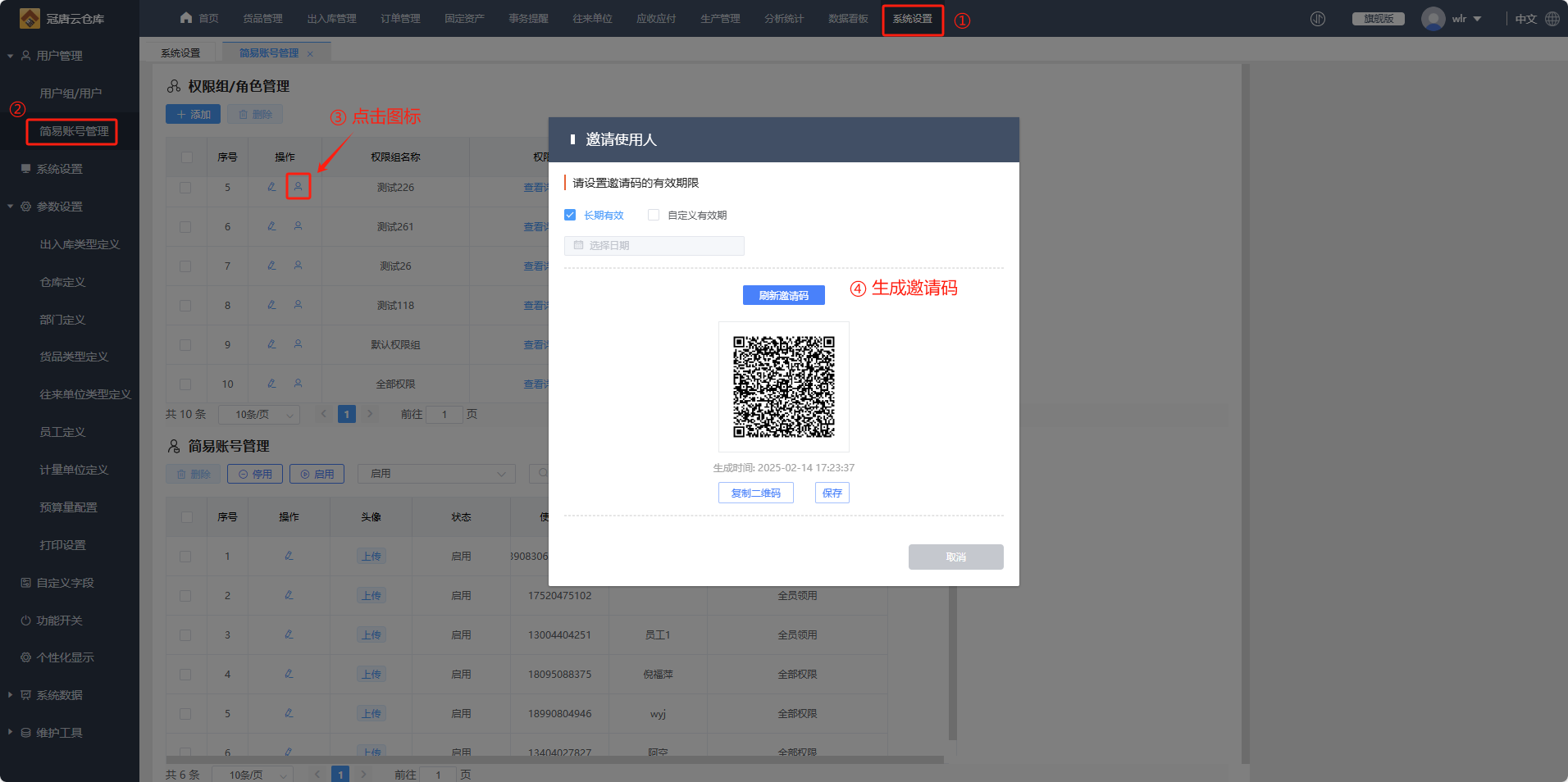Screen dimensions: 1568x782
Task: Expand the 维护工具 sidebar section
Action: pos(10,733)
